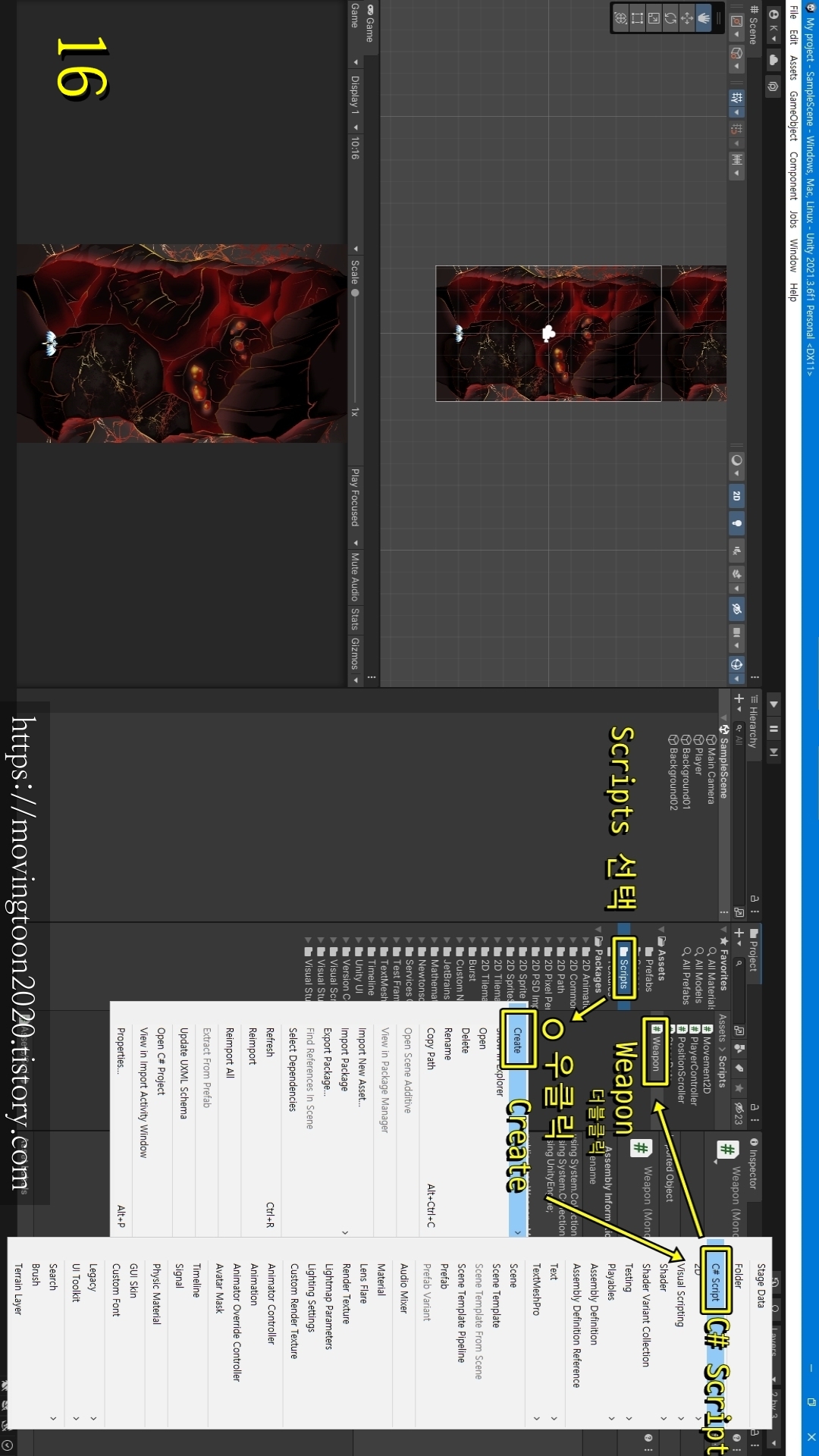The image size is (819, 1456).
Task: Select the Move tool in Scene toolbar
Action: coord(687,17)
